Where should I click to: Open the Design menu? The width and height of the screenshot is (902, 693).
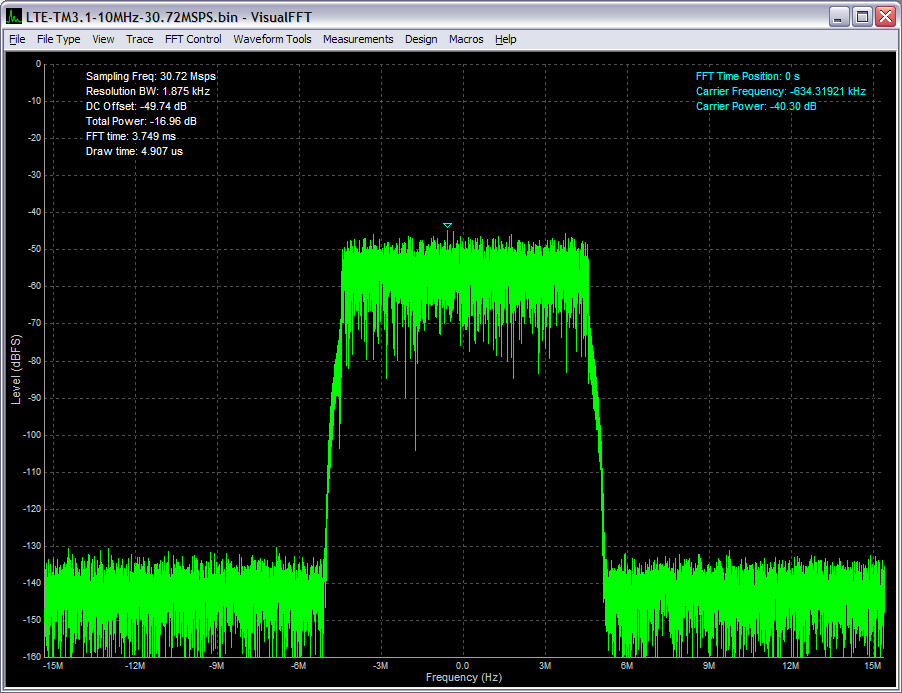tap(421, 39)
